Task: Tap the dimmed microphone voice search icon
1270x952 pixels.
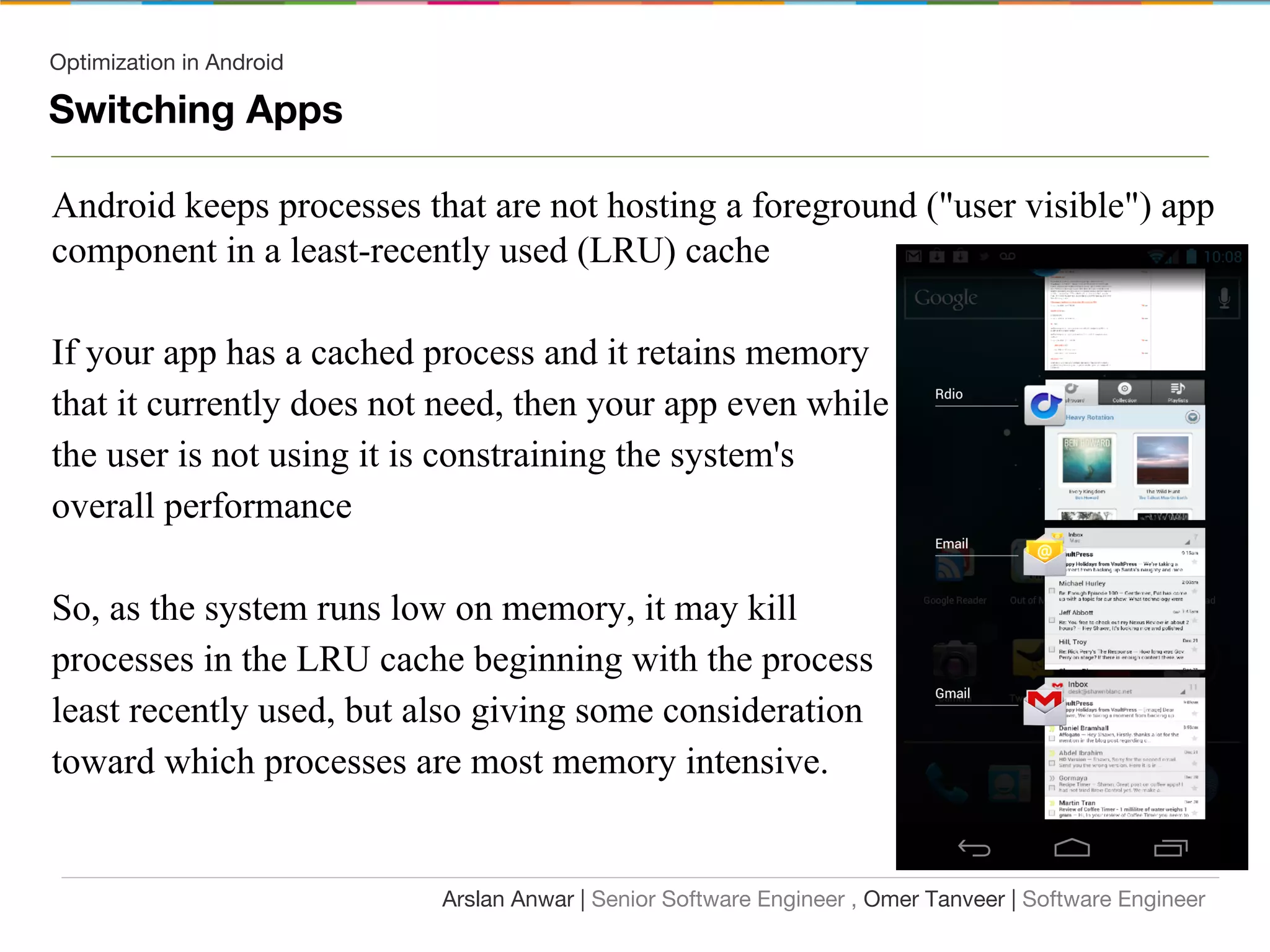Action: click(x=1224, y=298)
